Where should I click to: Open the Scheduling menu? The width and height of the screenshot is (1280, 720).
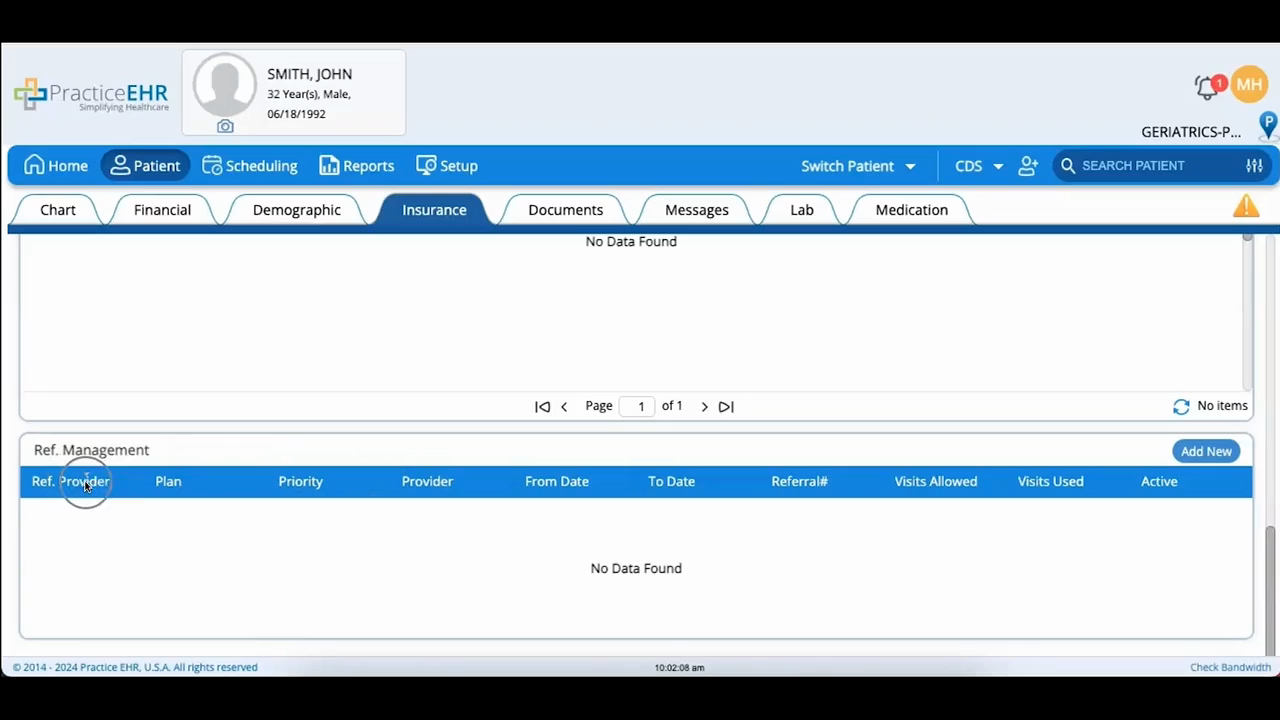tap(250, 166)
